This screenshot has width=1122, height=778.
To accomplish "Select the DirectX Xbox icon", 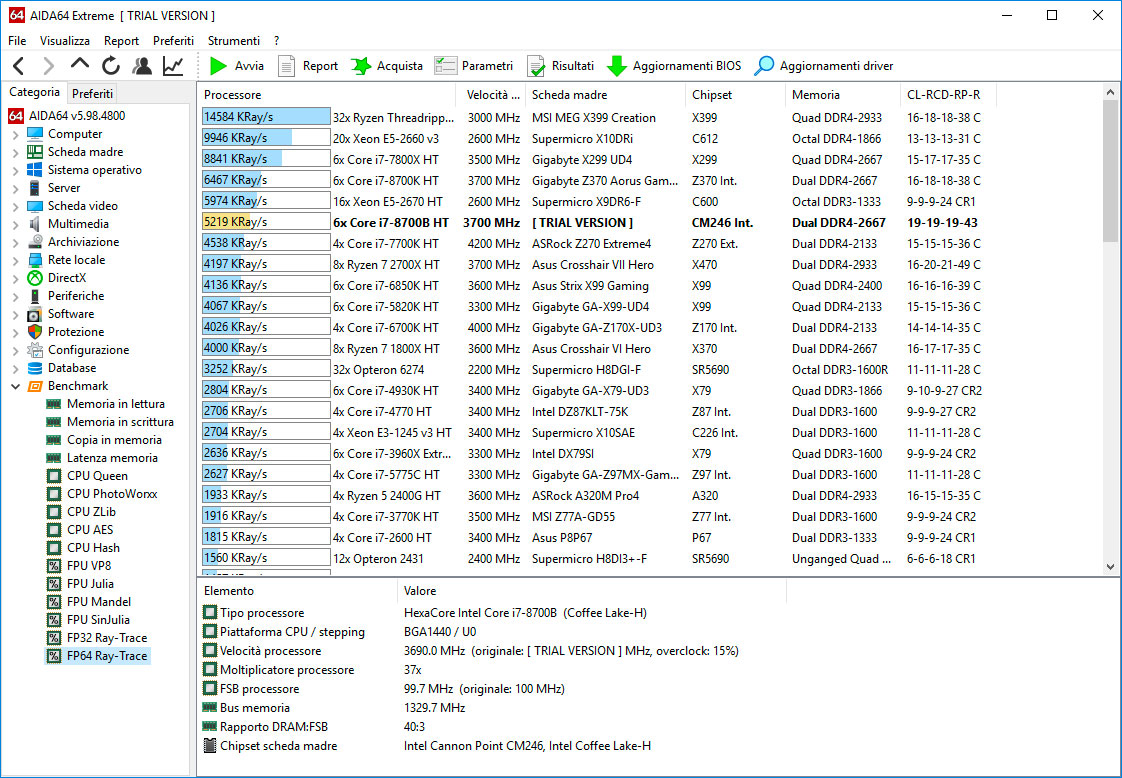I will tap(34, 278).
